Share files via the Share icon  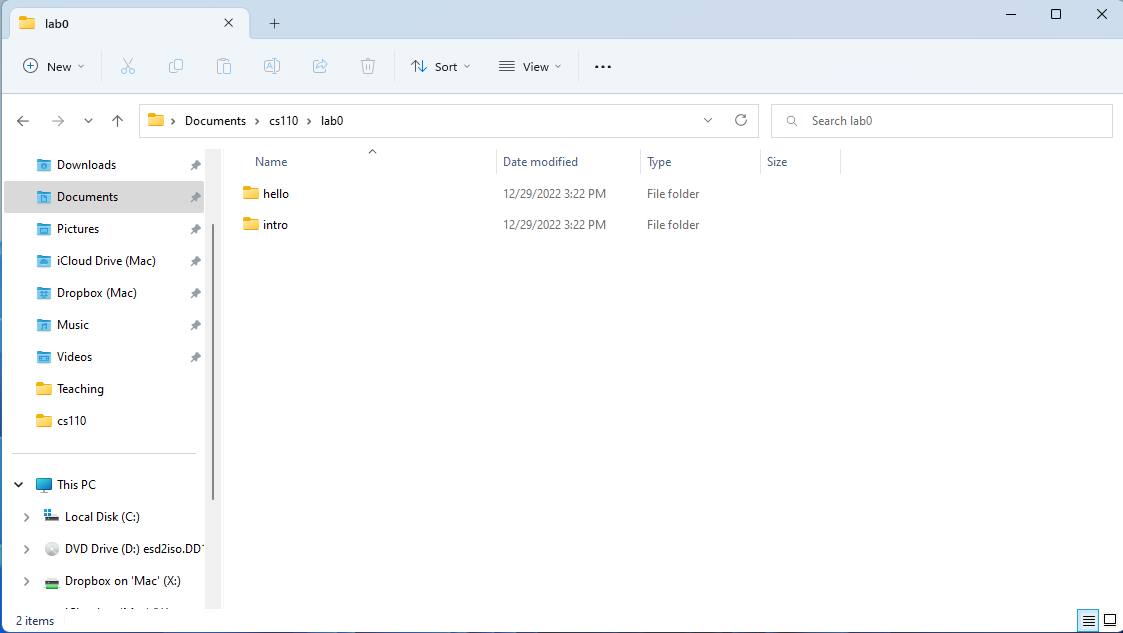click(319, 66)
